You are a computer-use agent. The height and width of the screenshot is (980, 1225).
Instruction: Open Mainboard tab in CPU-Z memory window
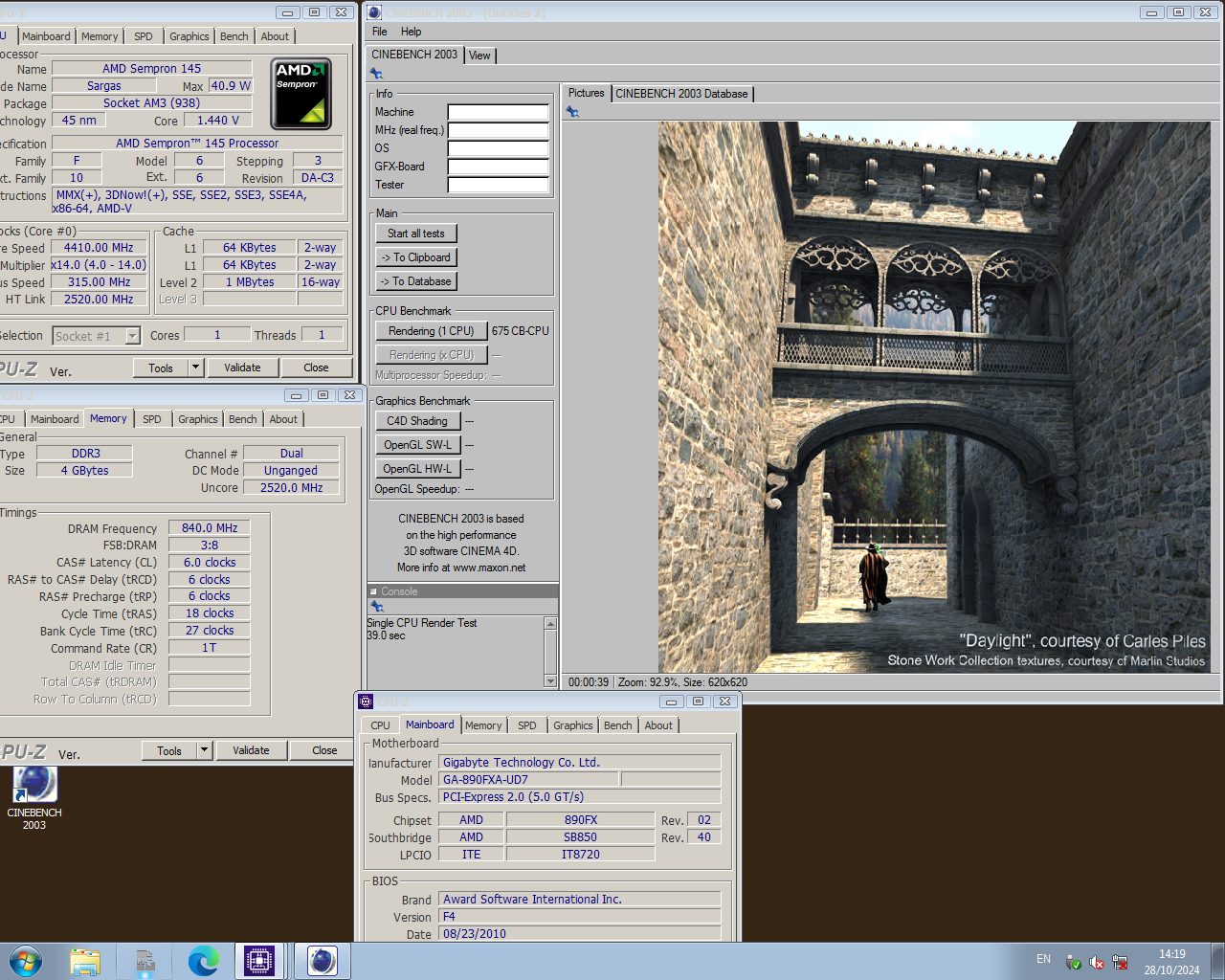point(55,419)
